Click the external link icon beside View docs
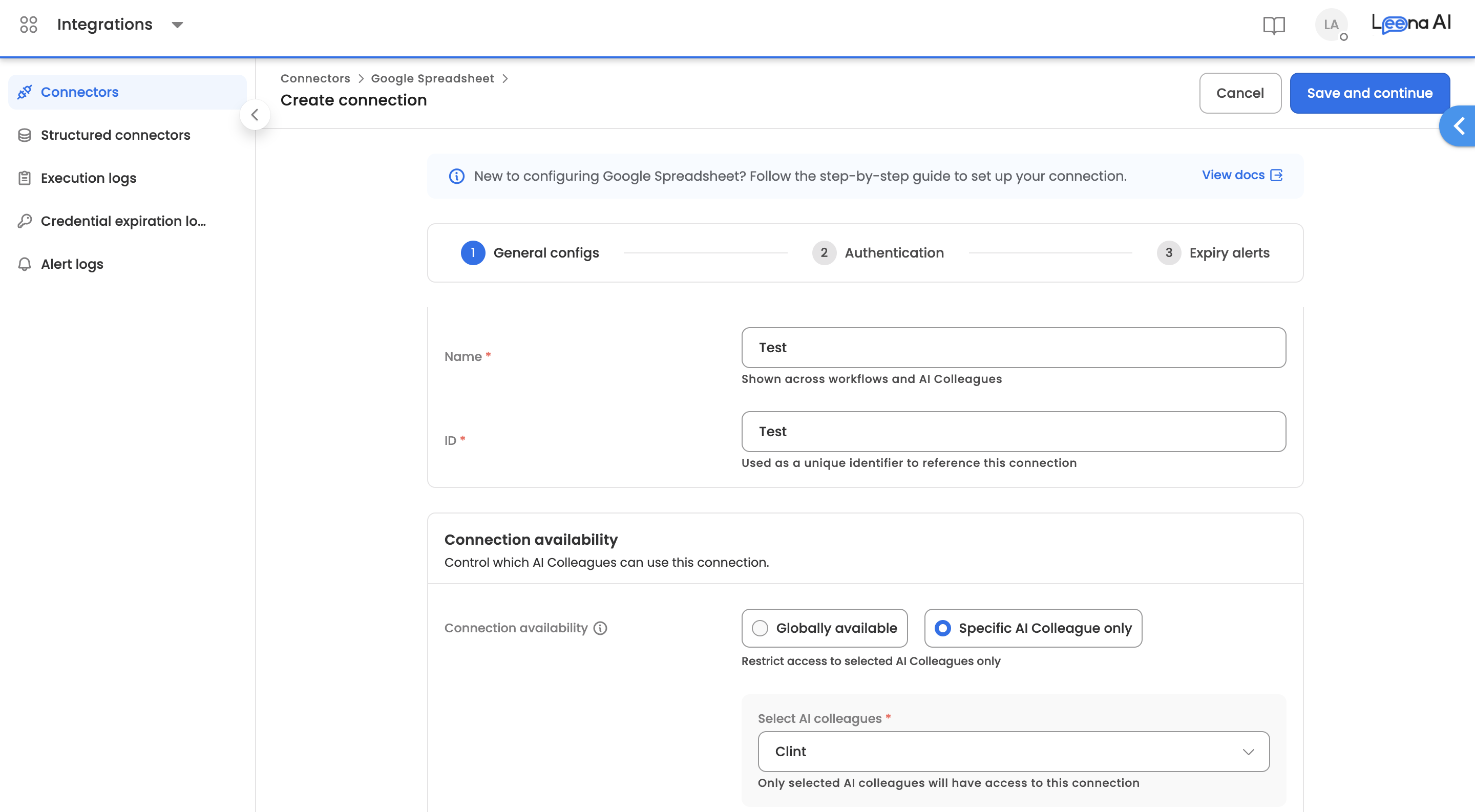 [1276, 175]
